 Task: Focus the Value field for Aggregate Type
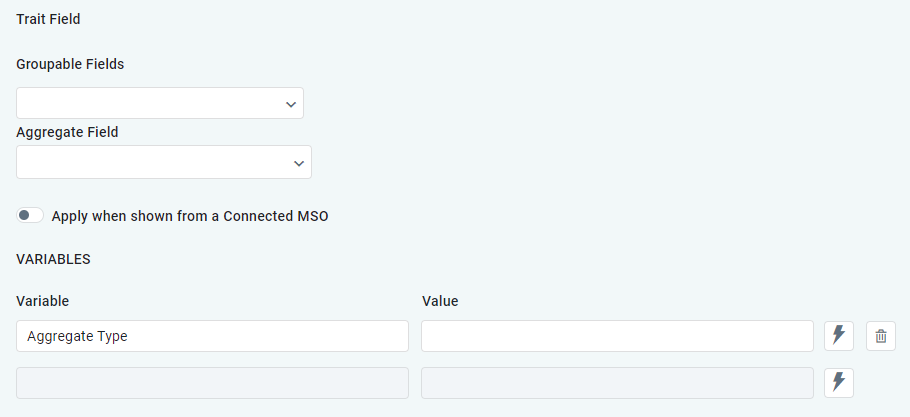point(617,336)
